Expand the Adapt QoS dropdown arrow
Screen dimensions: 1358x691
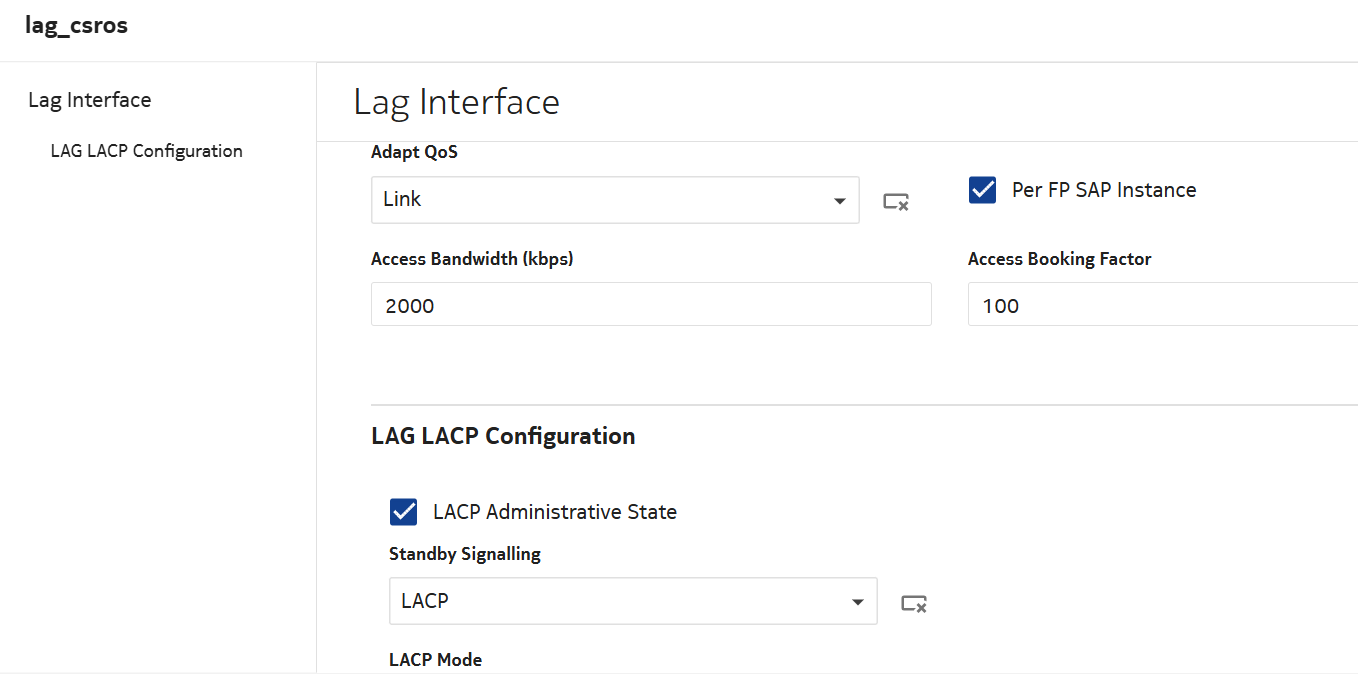click(x=839, y=201)
